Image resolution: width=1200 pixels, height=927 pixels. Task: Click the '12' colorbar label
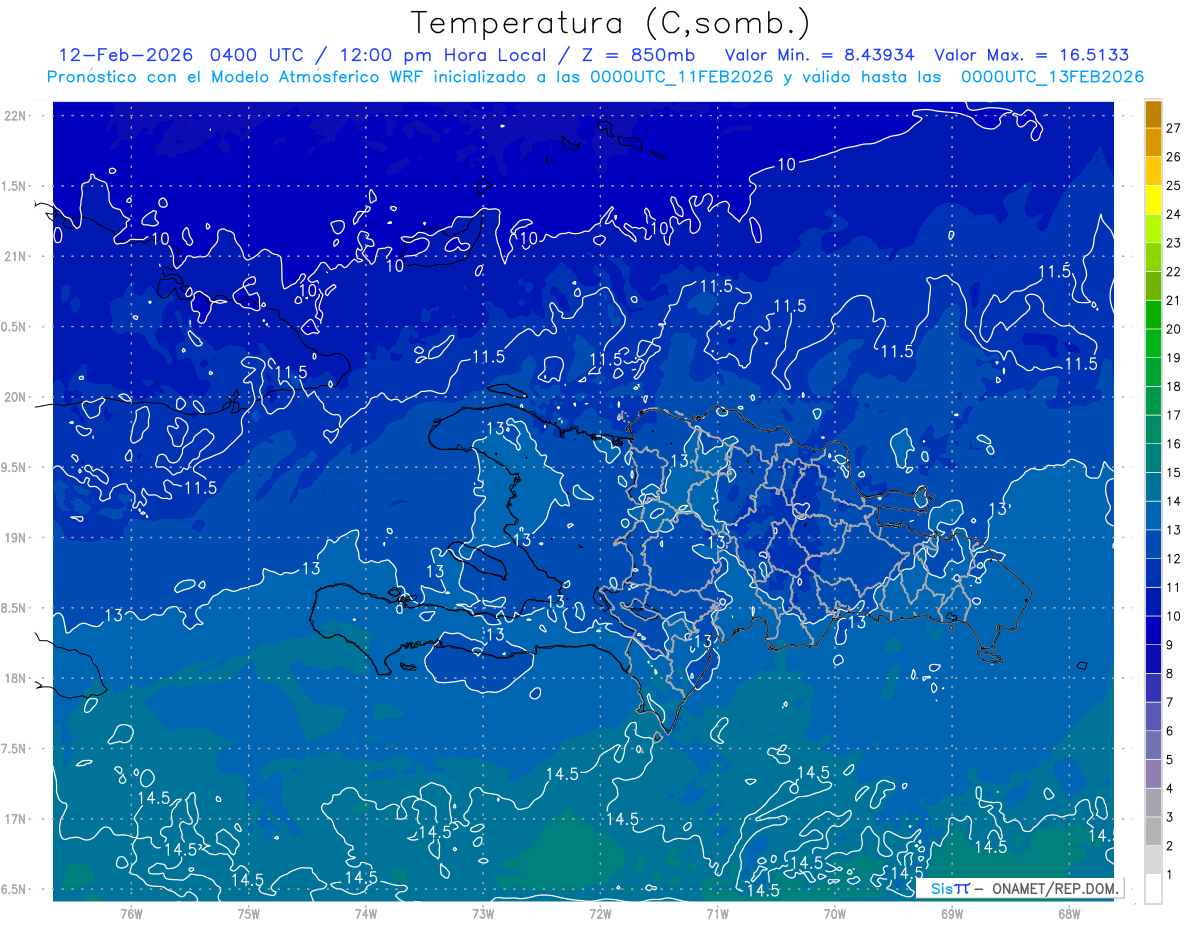pos(1173,559)
